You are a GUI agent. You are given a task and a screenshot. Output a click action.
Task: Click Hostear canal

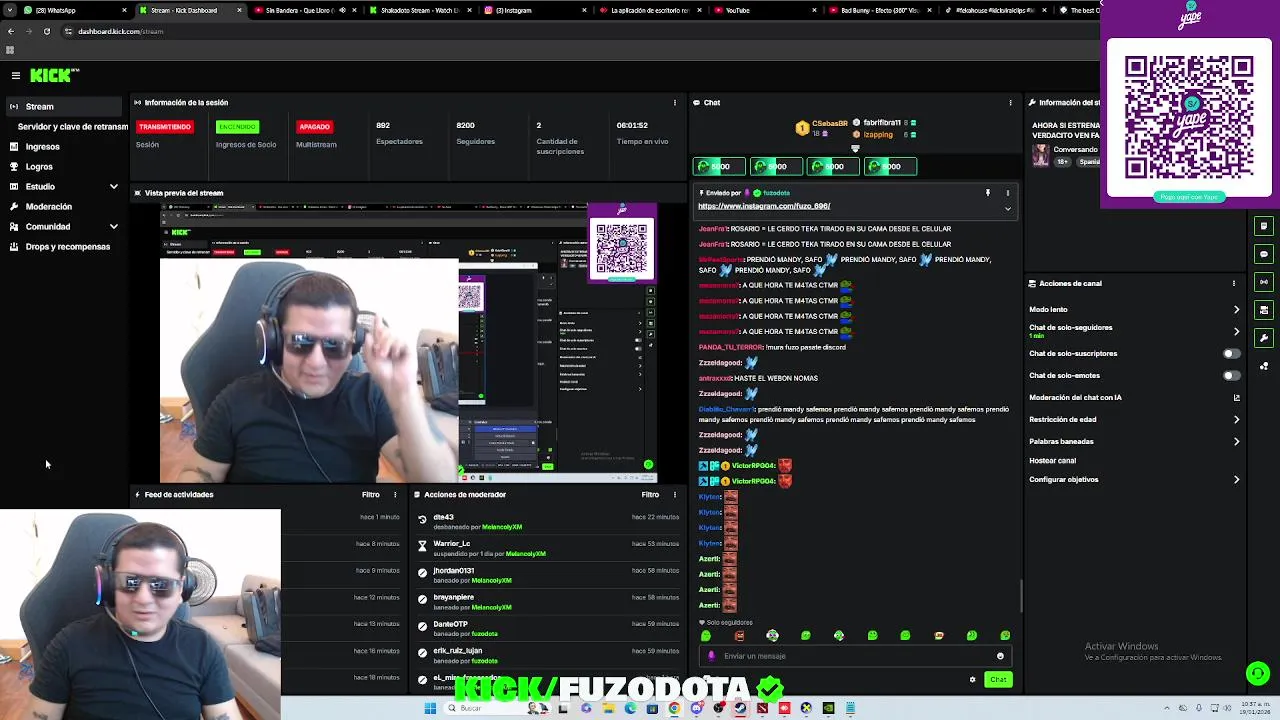point(1052,461)
